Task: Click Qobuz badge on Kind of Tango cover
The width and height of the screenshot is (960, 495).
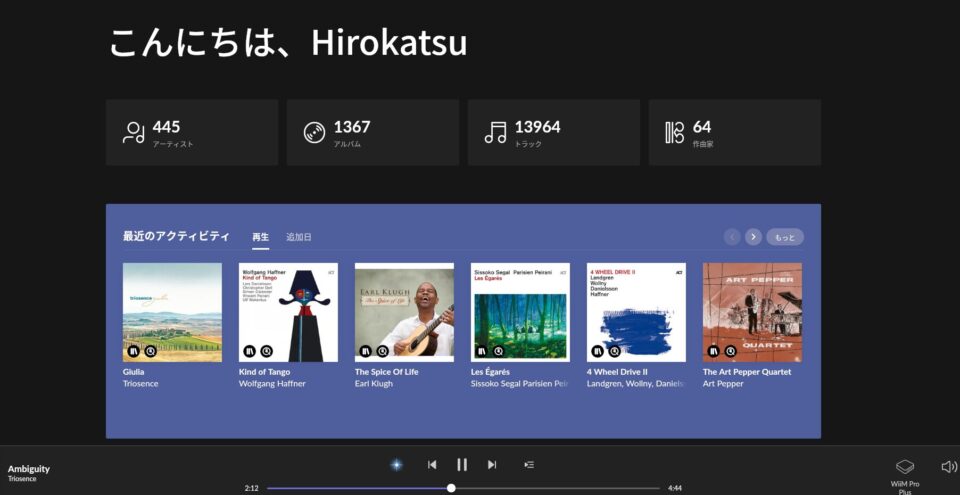Action: coord(266,352)
